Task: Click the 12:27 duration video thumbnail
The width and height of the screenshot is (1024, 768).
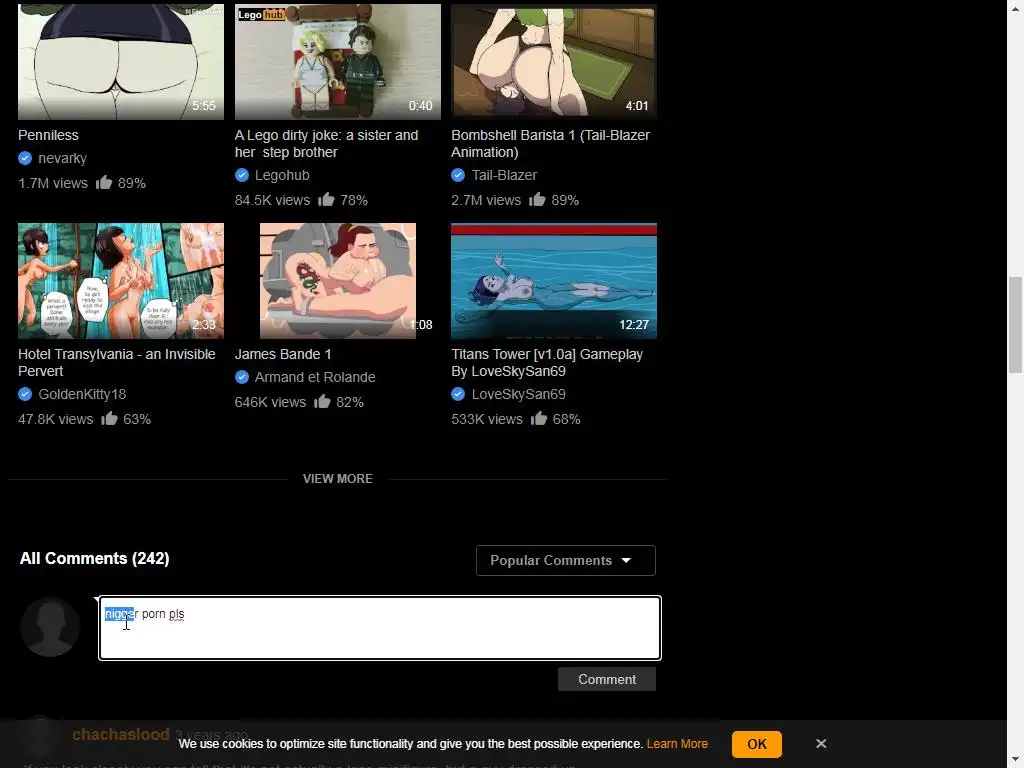Action: 554,281
